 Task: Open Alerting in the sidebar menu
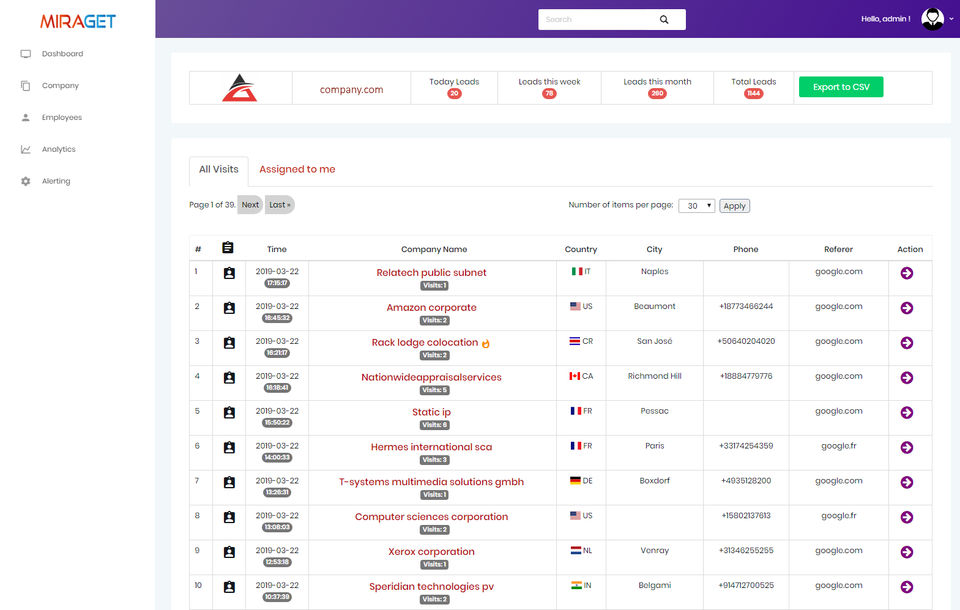[x=56, y=181]
